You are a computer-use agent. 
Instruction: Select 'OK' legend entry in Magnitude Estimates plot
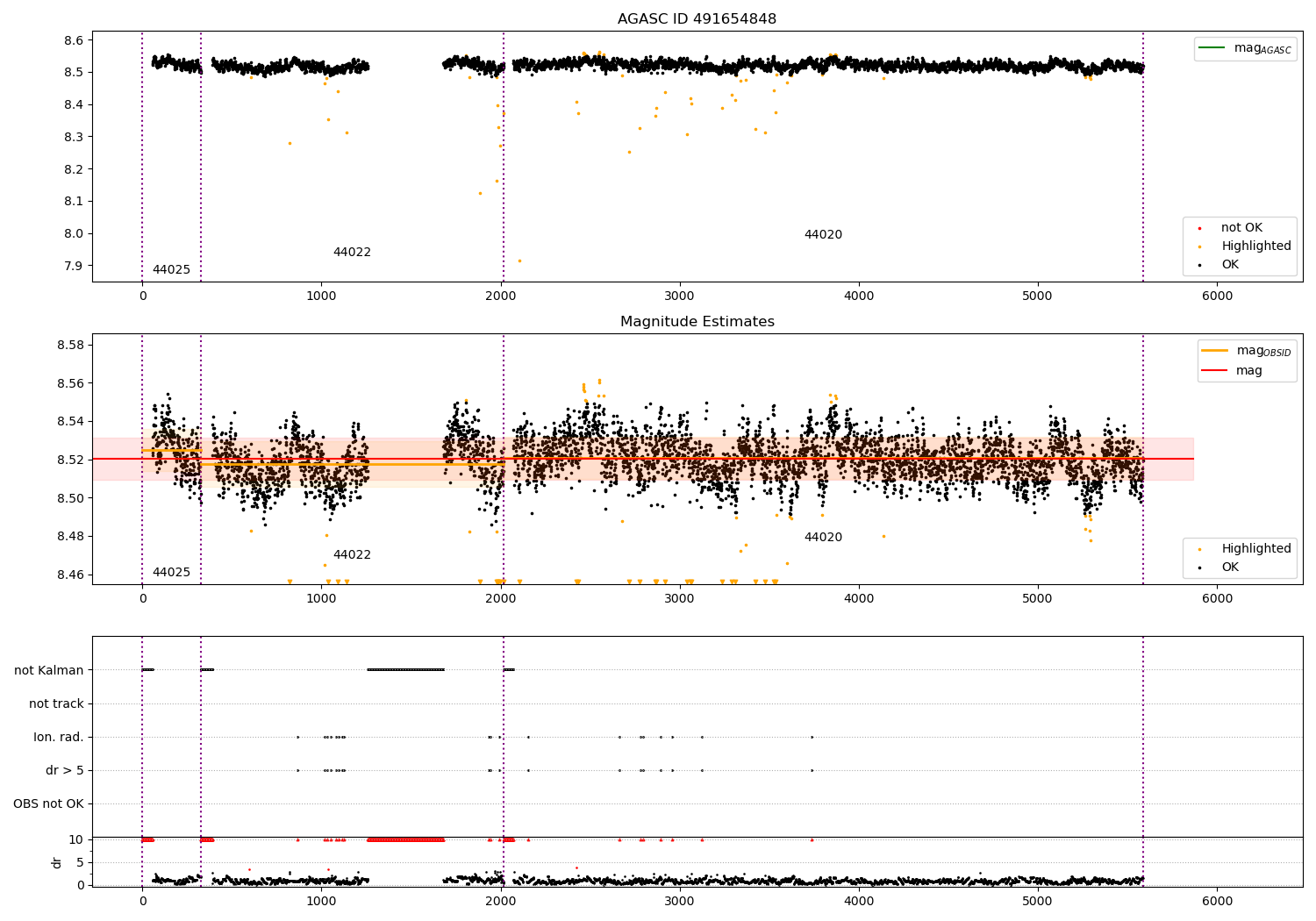[x=1230, y=568]
